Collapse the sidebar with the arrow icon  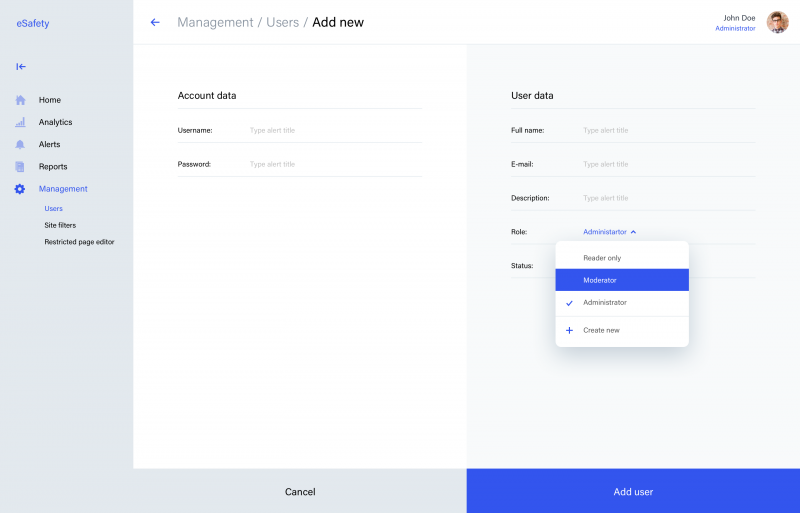20,67
